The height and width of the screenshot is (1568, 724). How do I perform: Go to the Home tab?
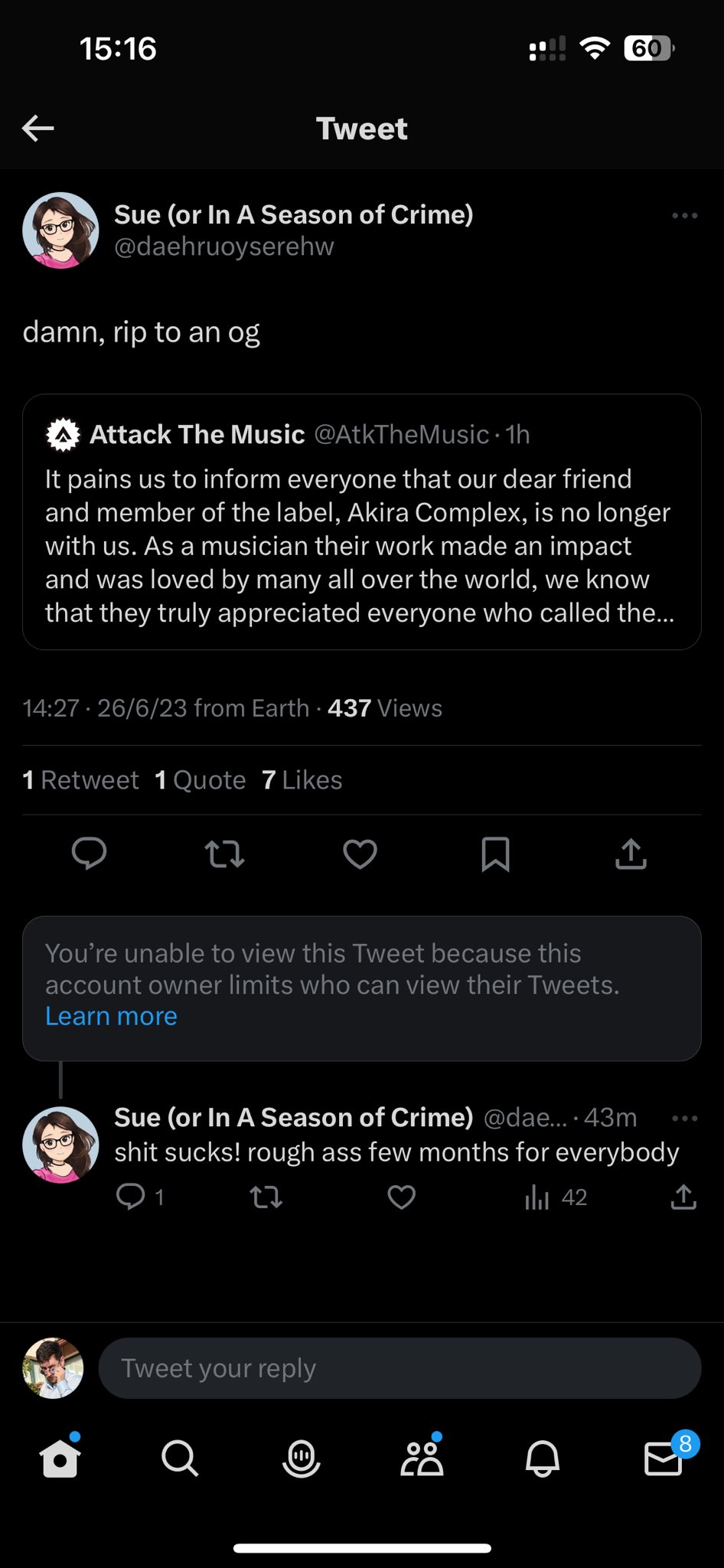pos(60,1458)
